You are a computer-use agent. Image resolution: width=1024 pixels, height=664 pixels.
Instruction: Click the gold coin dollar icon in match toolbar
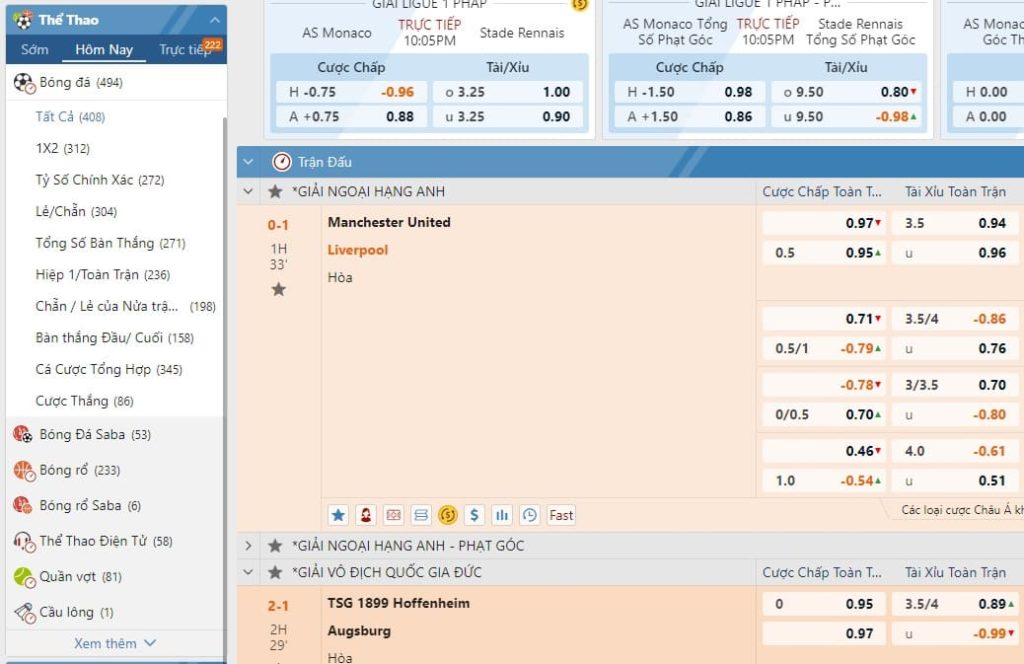click(x=448, y=515)
